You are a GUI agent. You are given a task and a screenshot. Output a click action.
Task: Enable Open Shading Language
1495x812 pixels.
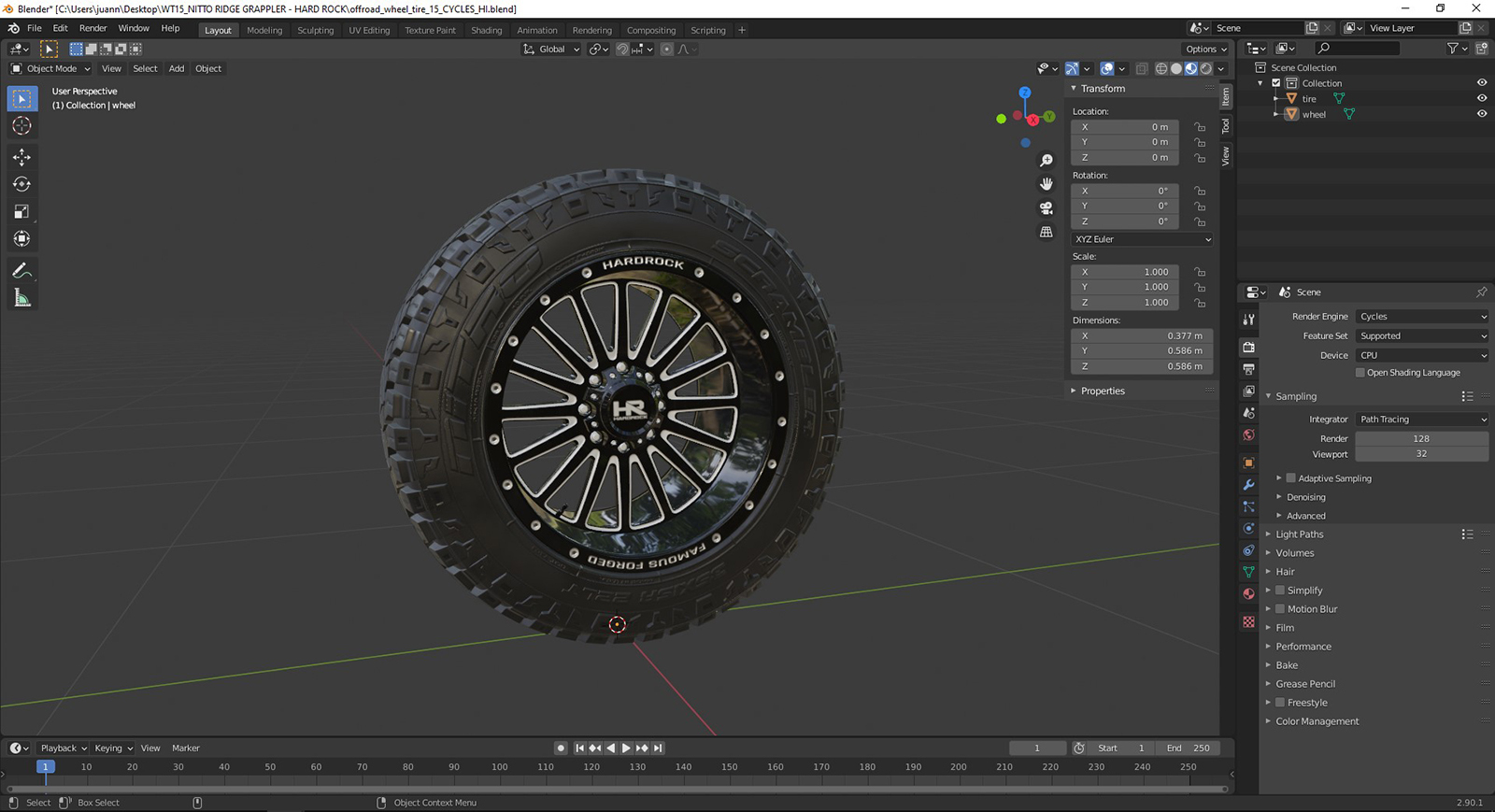point(1360,373)
